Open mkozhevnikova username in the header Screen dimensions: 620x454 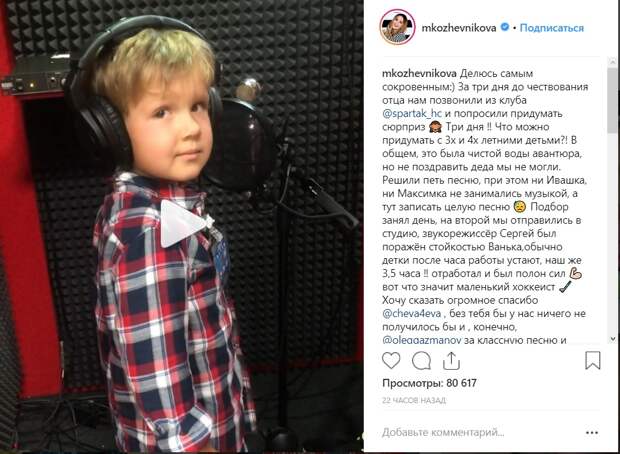pyautogui.click(x=459, y=28)
